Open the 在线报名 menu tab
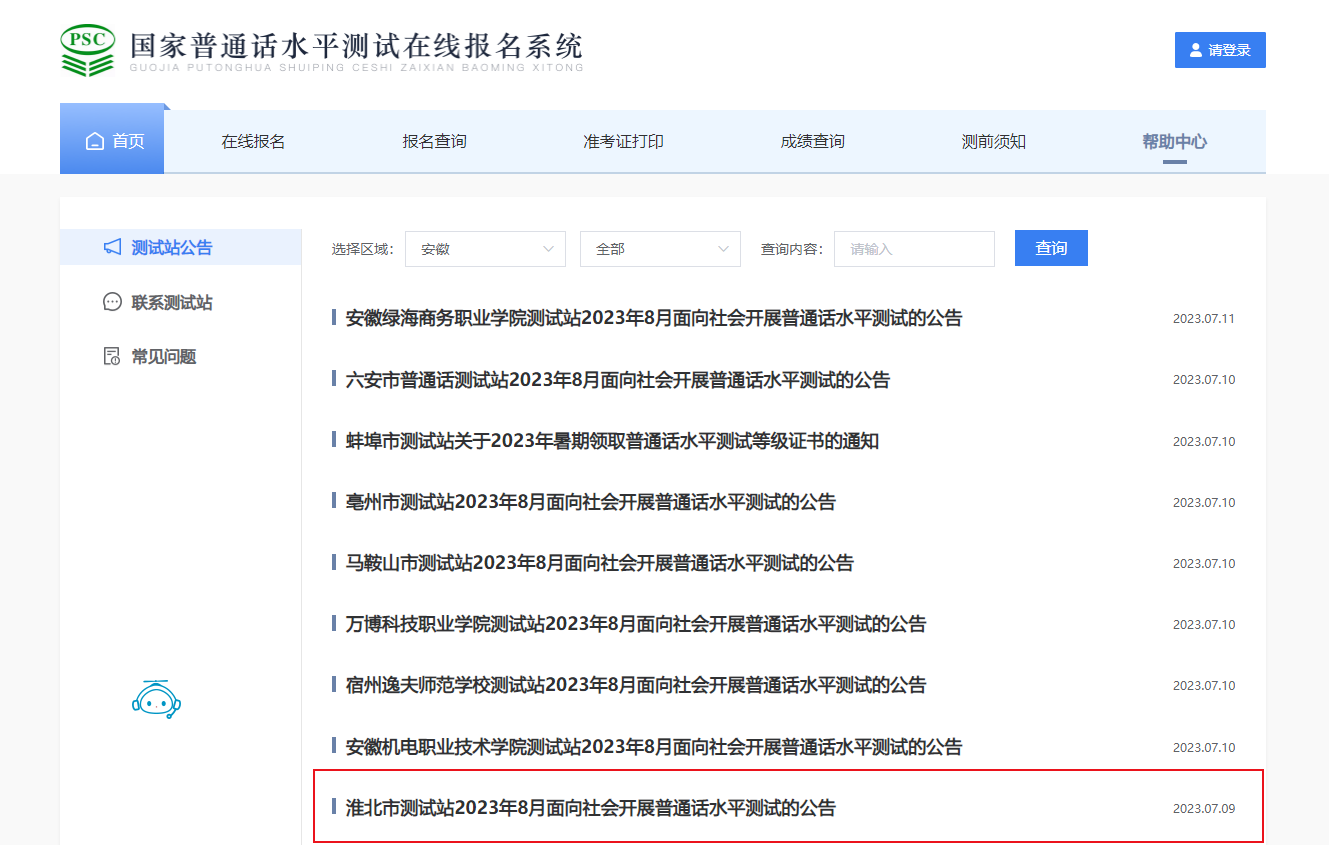 tap(253, 142)
